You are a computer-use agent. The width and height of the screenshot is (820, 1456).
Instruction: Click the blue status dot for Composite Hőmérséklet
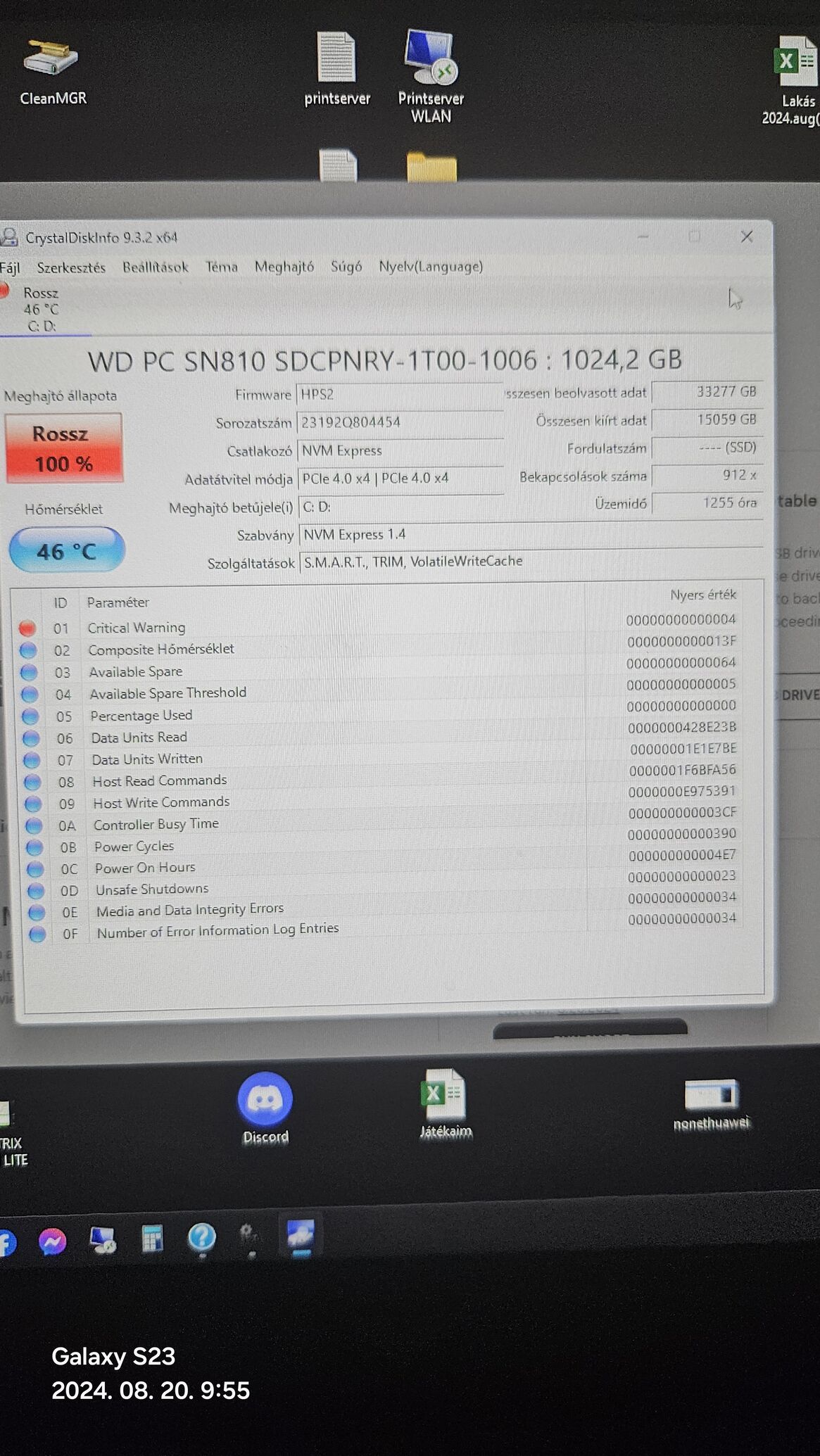click(x=28, y=650)
